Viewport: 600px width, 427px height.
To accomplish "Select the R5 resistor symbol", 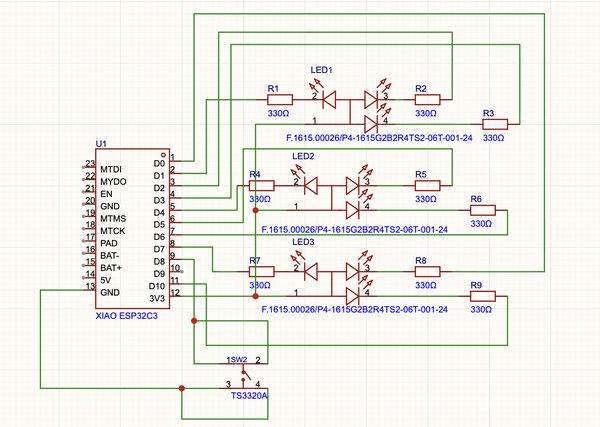I will pos(427,186).
